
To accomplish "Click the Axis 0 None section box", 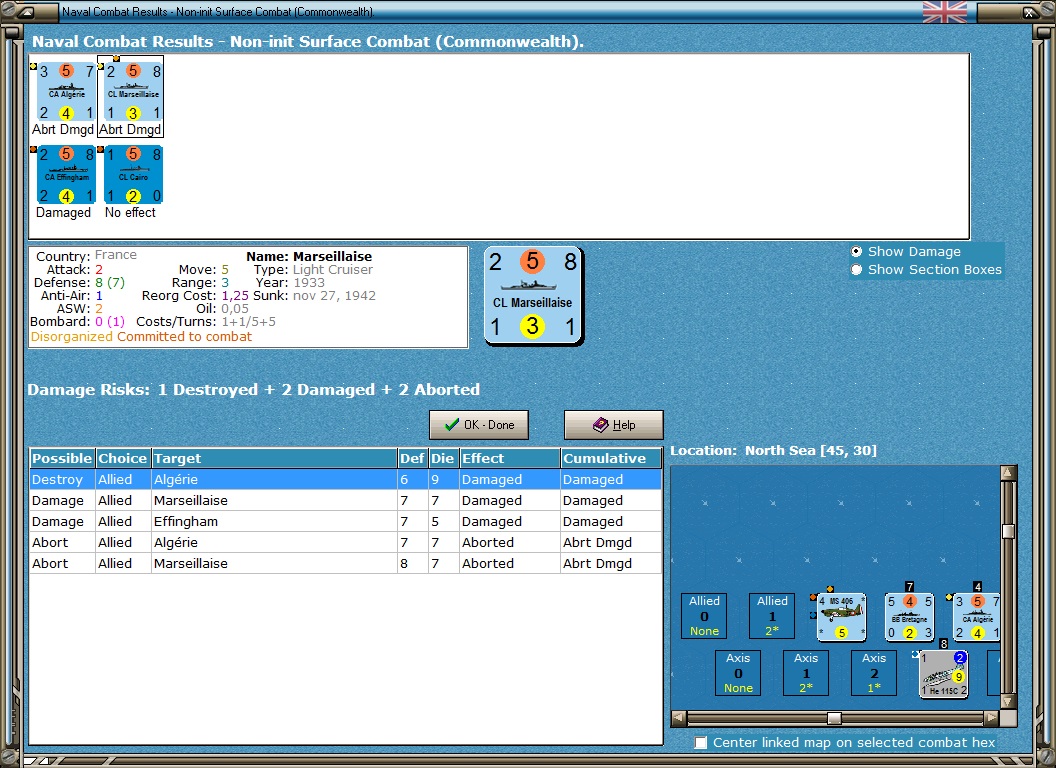I will pos(738,672).
